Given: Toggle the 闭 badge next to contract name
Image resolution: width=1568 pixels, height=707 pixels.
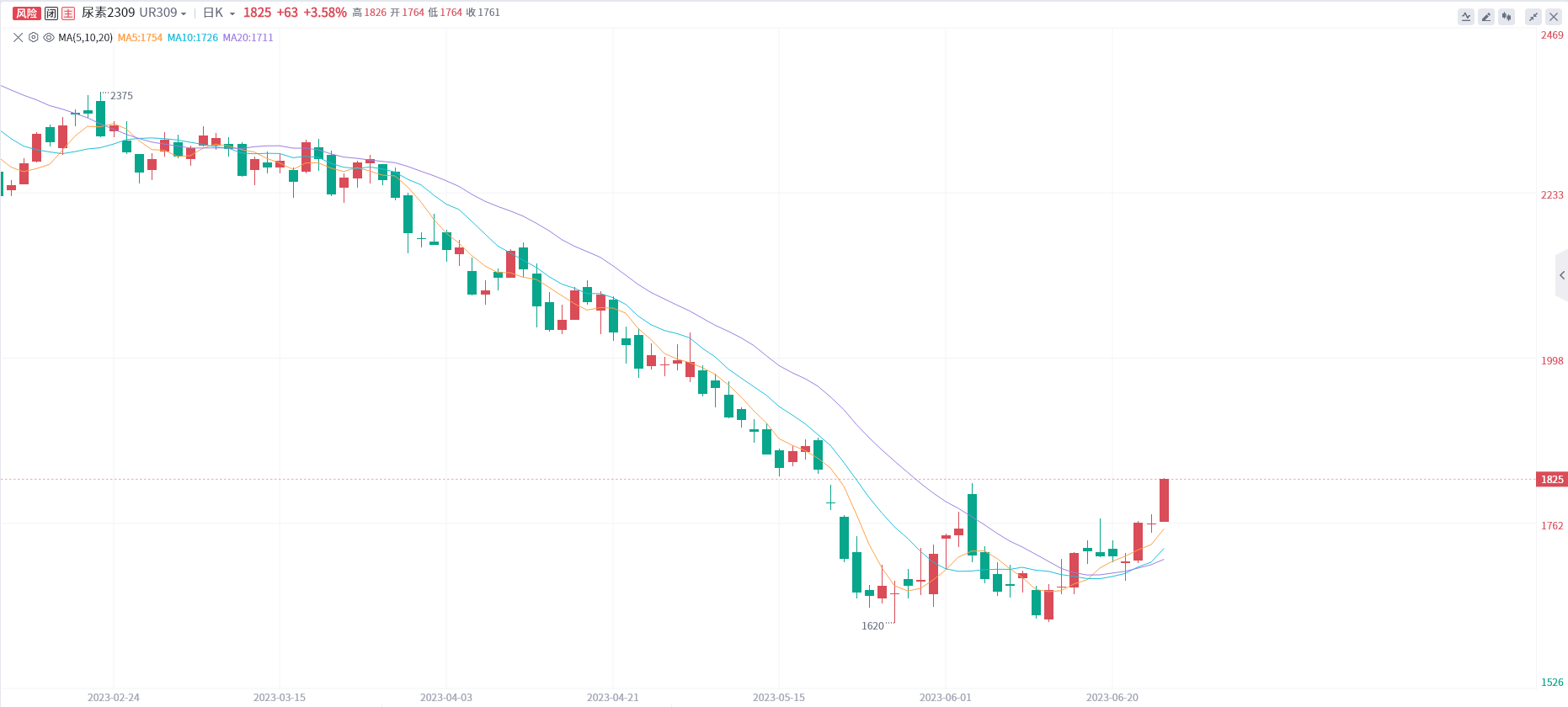Looking at the screenshot, I should point(51,13).
